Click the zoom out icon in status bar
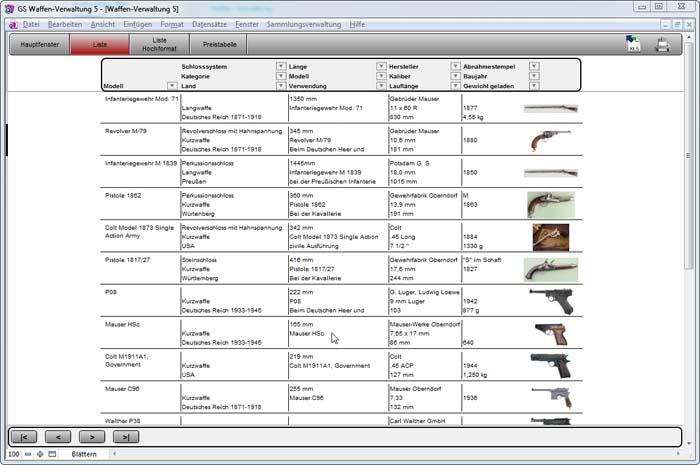Viewport: 700px width, 465px height. (27, 454)
